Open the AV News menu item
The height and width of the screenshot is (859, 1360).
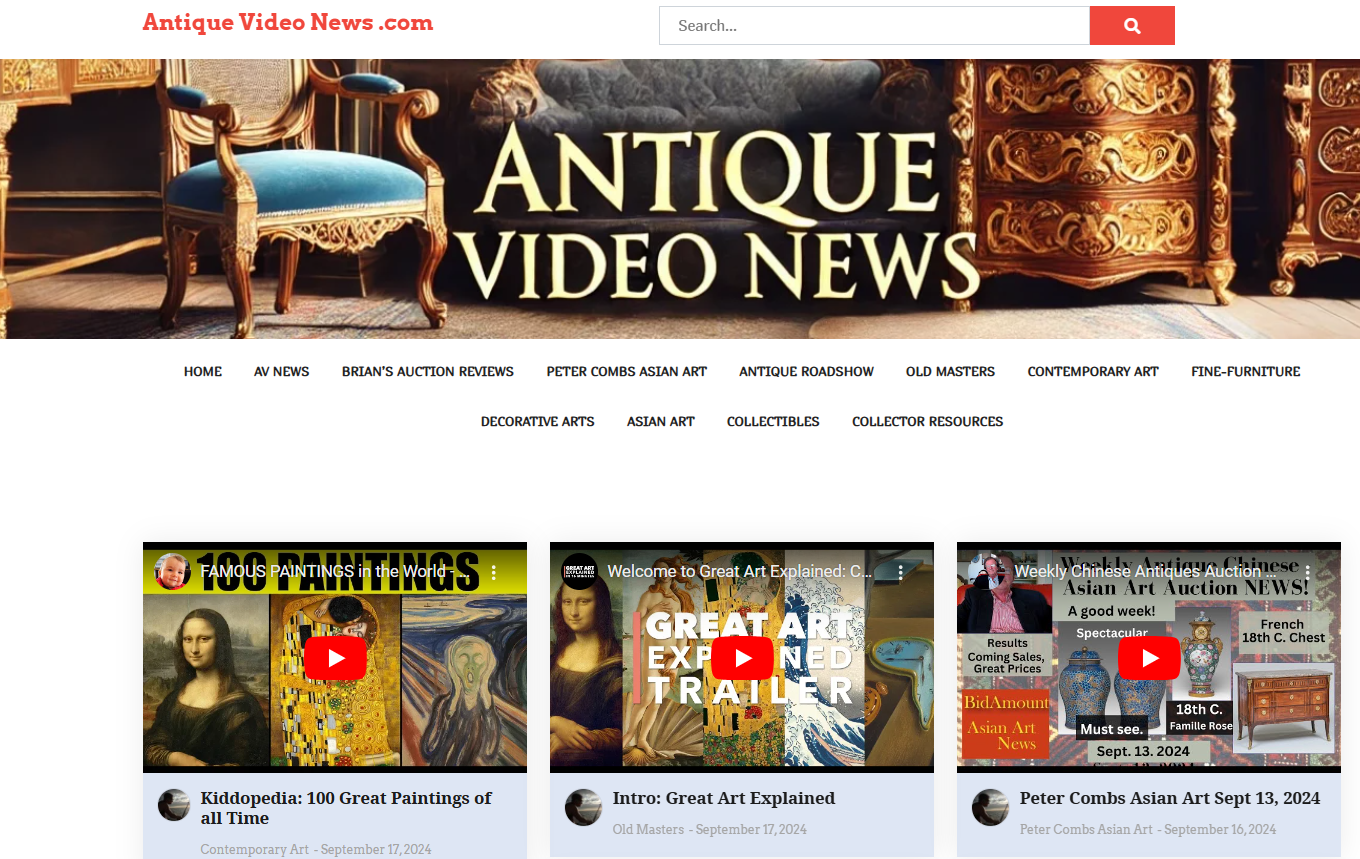281,371
